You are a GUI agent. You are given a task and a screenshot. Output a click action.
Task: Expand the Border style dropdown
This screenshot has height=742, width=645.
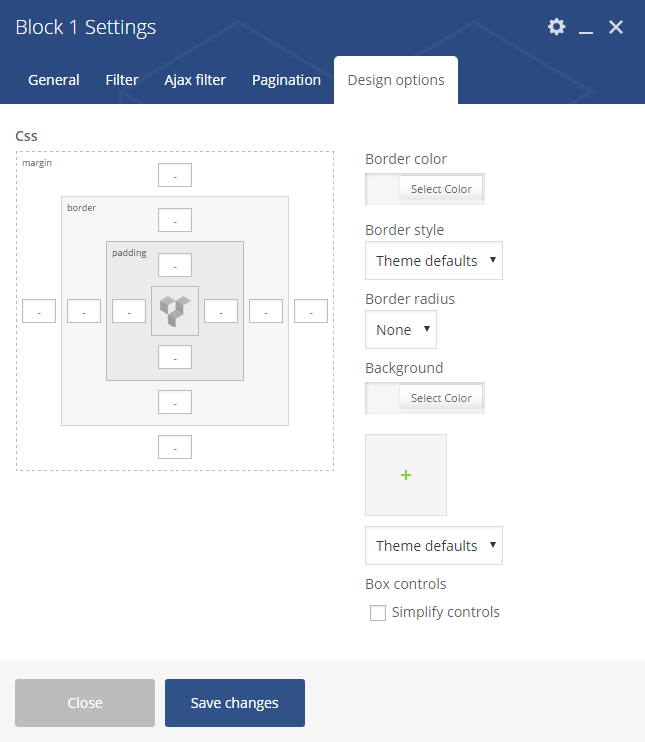click(x=433, y=261)
